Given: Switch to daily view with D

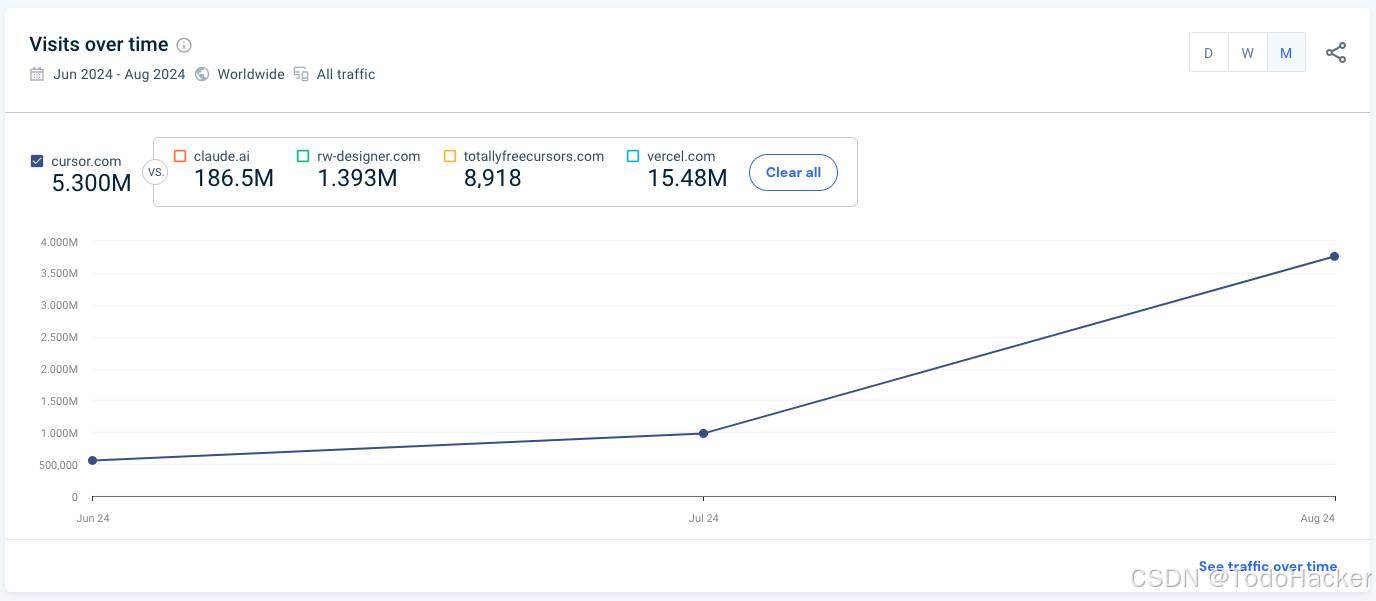Looking at the screenshot, I should pos(1208,53).
